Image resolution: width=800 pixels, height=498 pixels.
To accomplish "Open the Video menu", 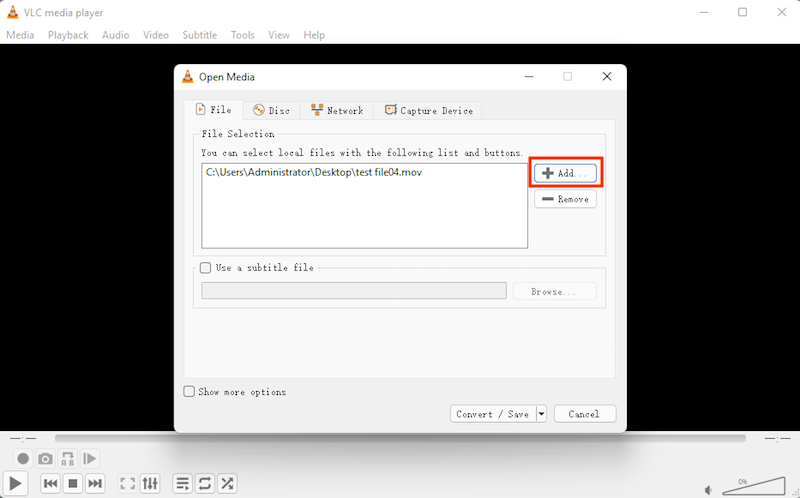I will click(156, 35).
